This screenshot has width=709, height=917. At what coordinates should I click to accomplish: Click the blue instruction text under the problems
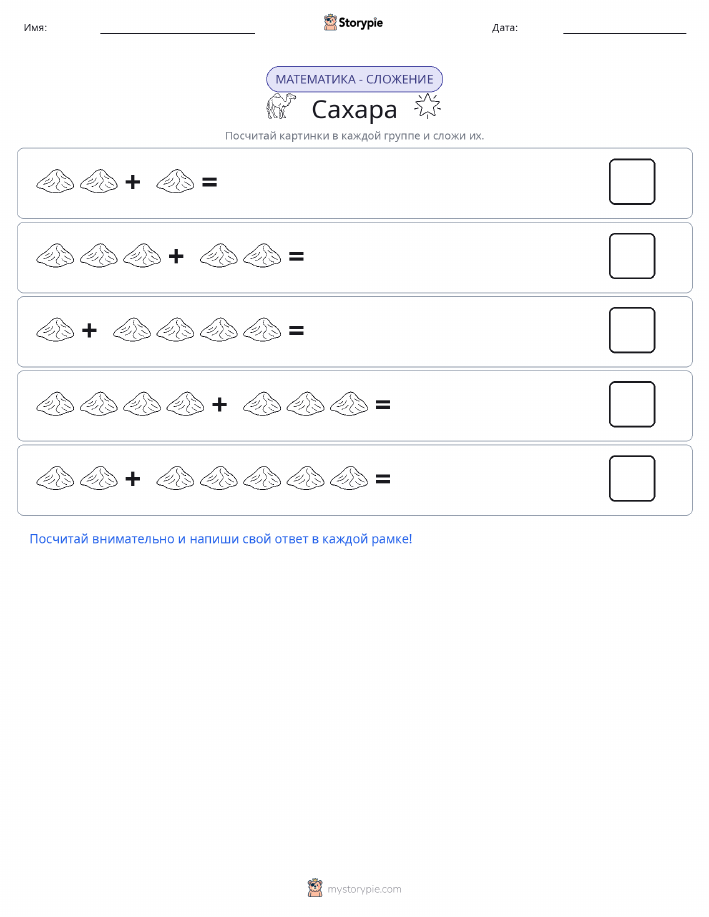pos(221,539)
